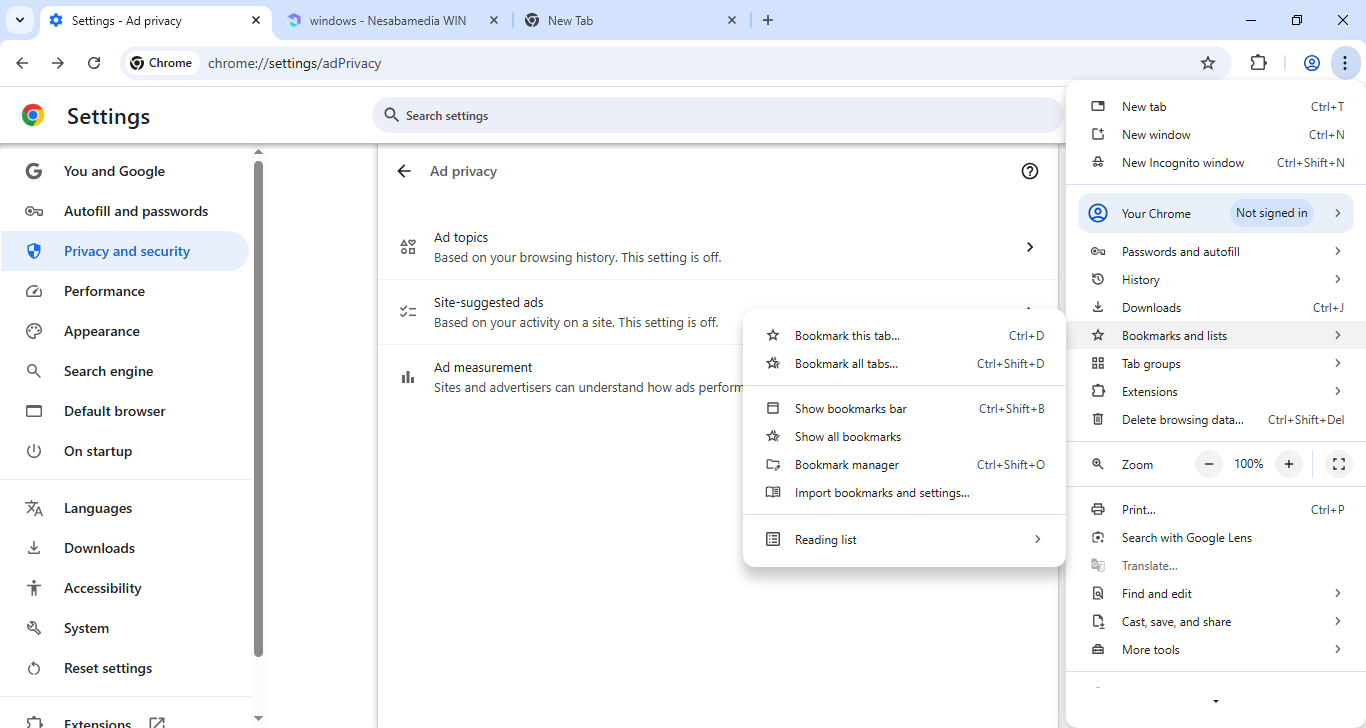Choose Show bookmarks bar option

tap(850, 409)
